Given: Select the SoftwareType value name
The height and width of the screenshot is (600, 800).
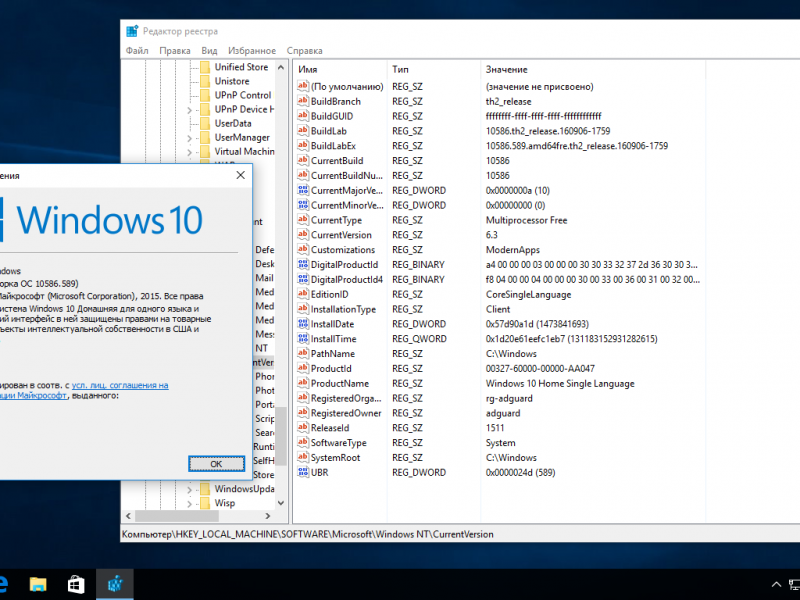Looking at the screenshot, I should [339, 443].
